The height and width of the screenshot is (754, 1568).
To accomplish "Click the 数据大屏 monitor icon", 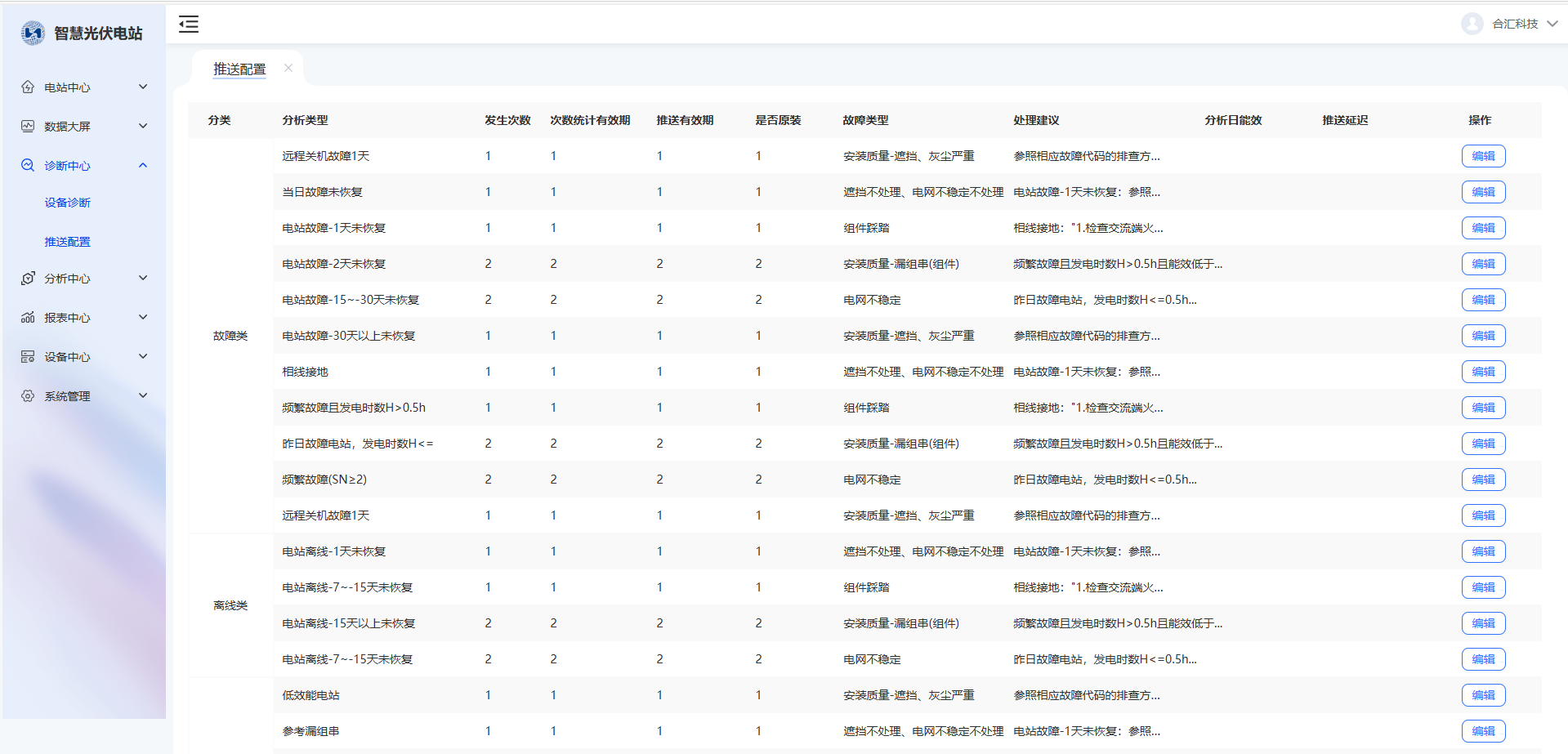I will coord(28,127).
